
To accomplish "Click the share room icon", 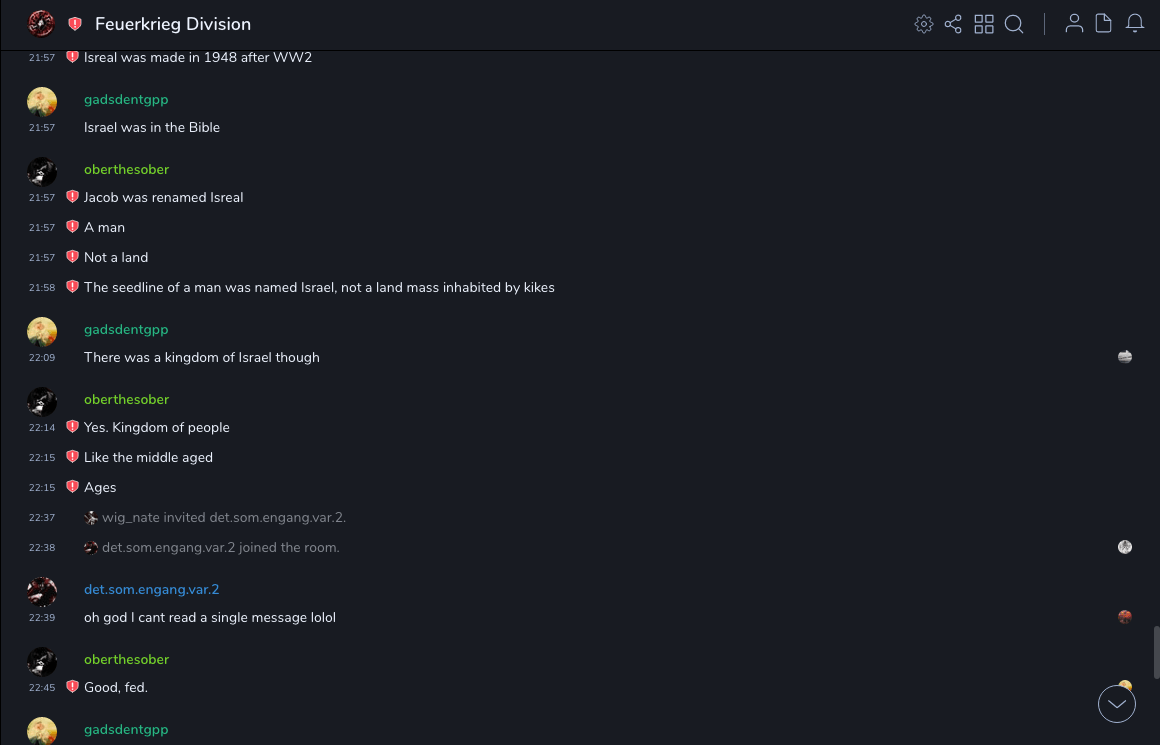I will (953, 24).
